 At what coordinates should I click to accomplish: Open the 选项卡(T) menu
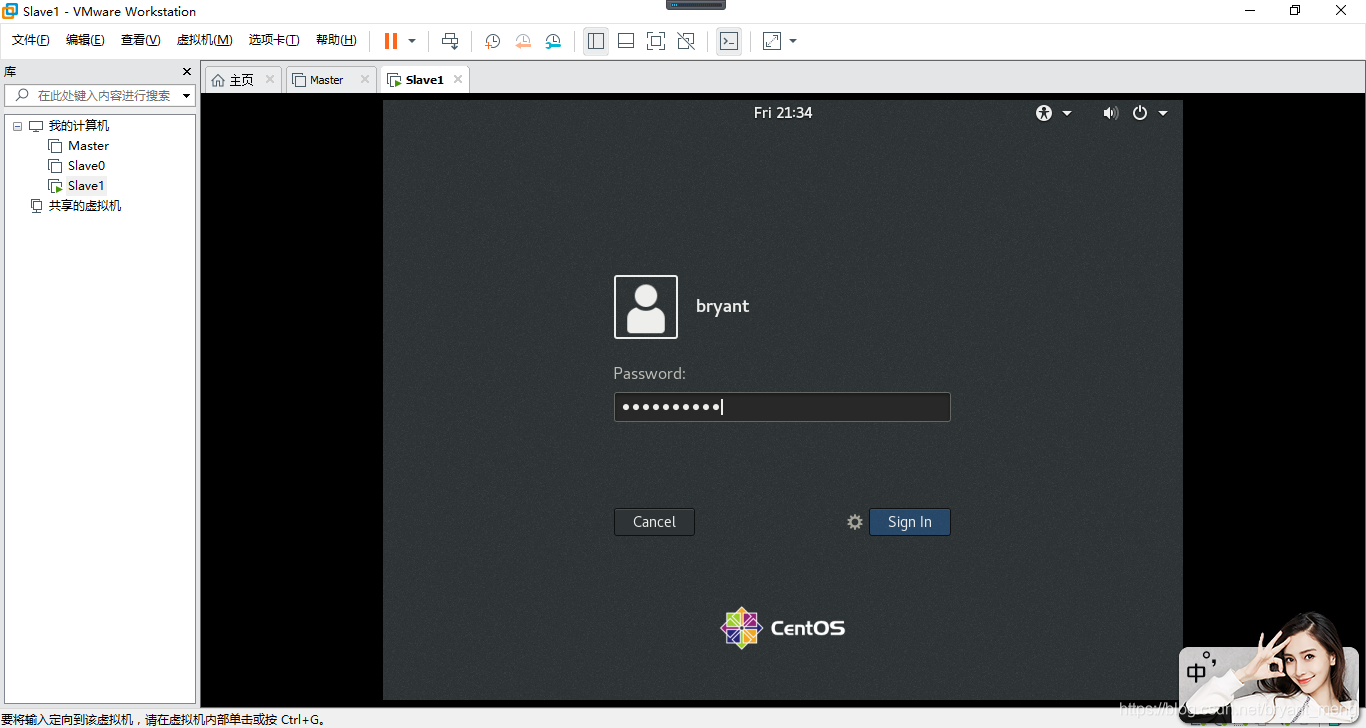coord(274,40)
